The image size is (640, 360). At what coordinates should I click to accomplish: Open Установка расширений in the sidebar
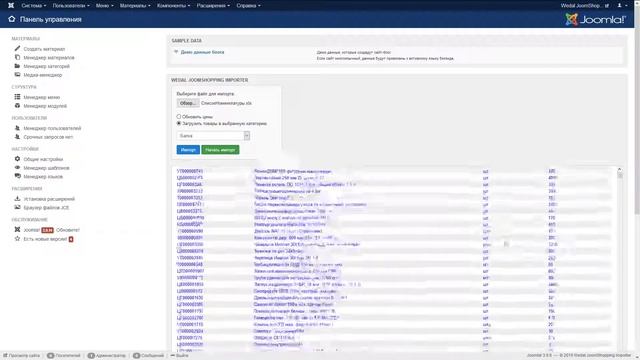(x=49, y=199)
